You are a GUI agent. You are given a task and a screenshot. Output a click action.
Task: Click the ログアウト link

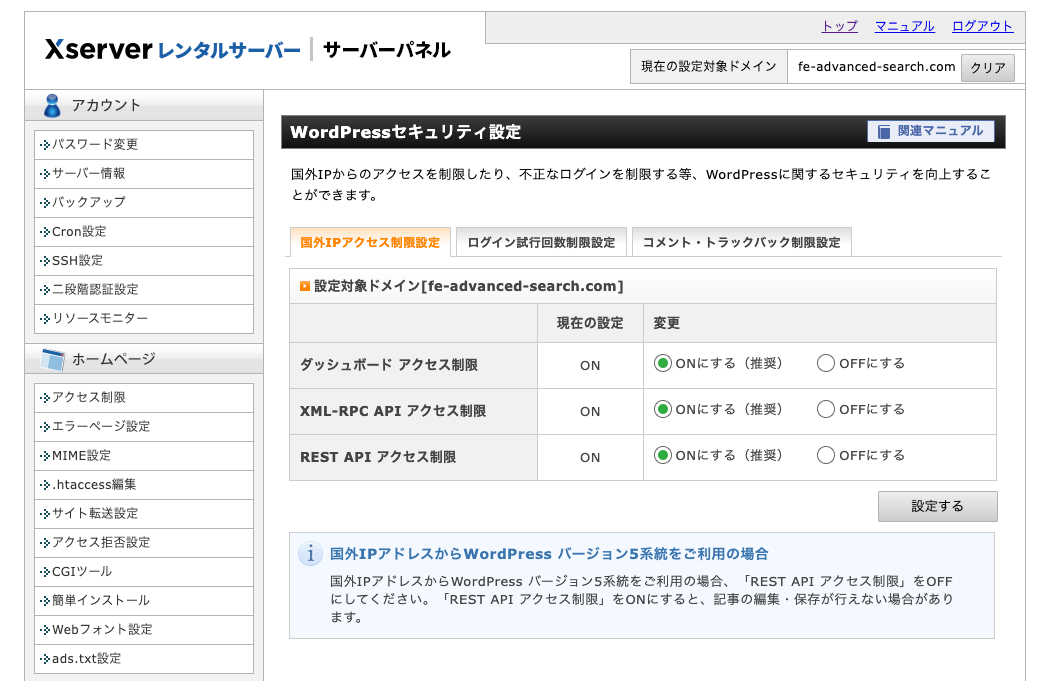point(982,26)
